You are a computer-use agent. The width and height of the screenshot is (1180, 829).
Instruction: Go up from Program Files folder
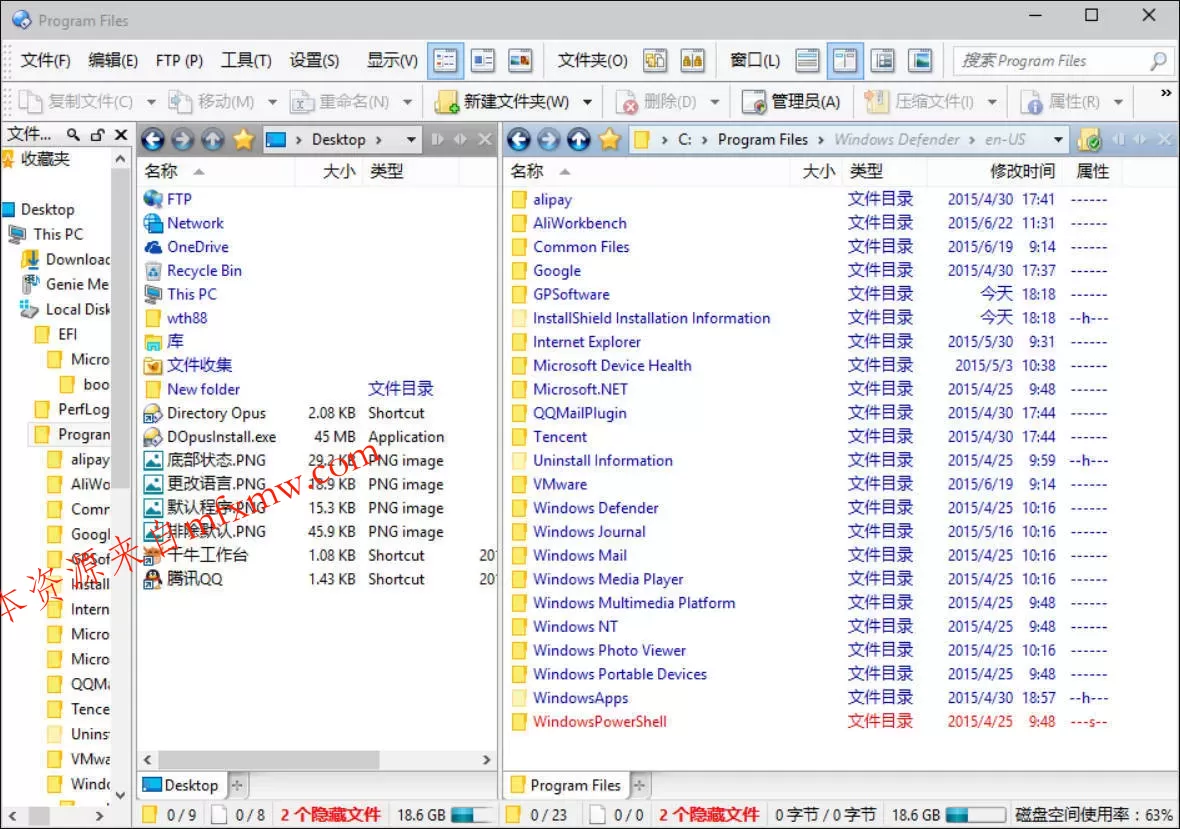click(x=579, y=139)
